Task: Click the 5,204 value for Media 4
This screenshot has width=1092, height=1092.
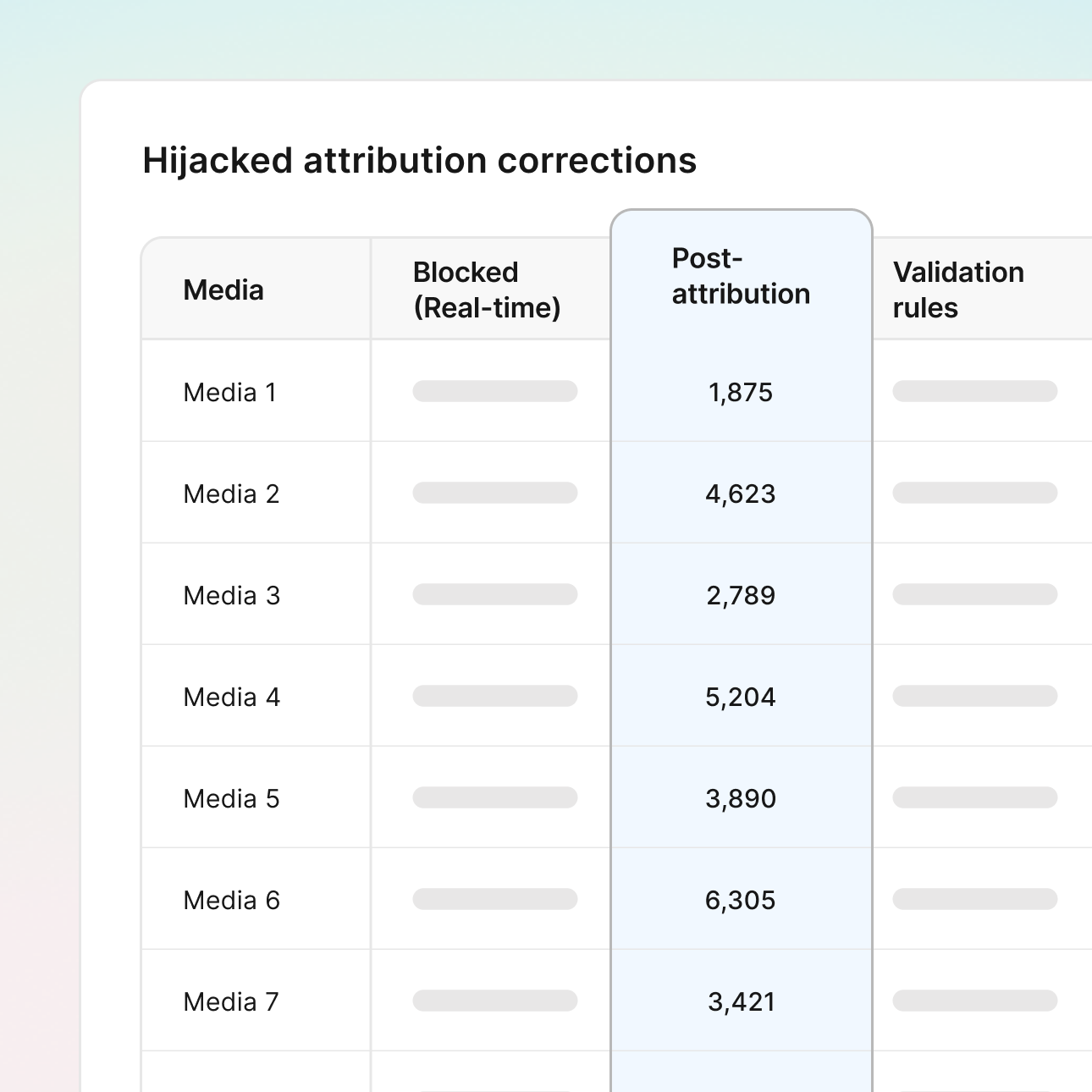Action: pos(741,697)
